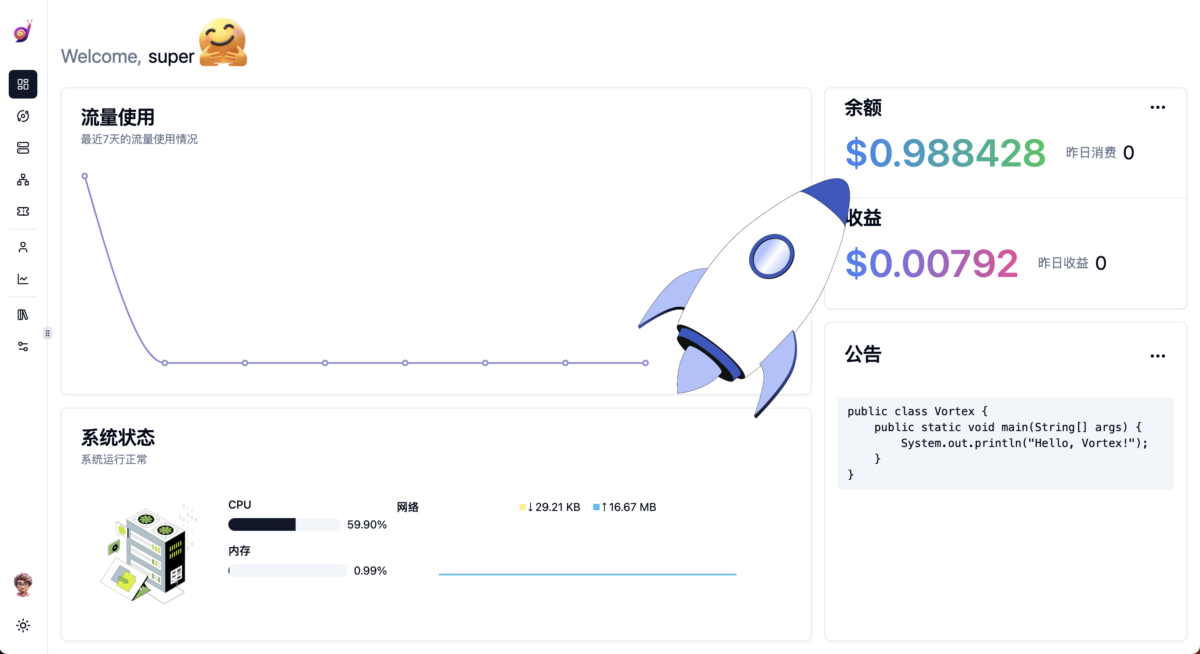This screenshot has height=654, width=1200.
Task: Open the line chart icon in sidebar
Action: [23, 279]
